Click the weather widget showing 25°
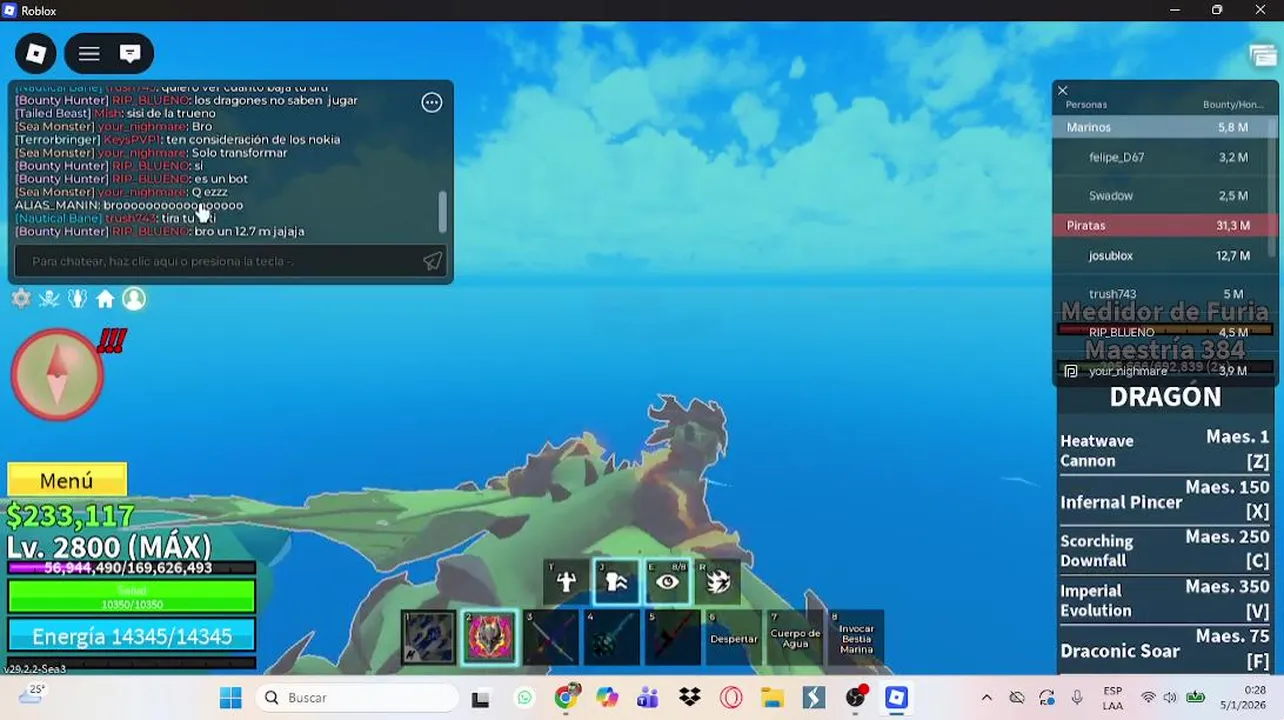 coord(31,694)
